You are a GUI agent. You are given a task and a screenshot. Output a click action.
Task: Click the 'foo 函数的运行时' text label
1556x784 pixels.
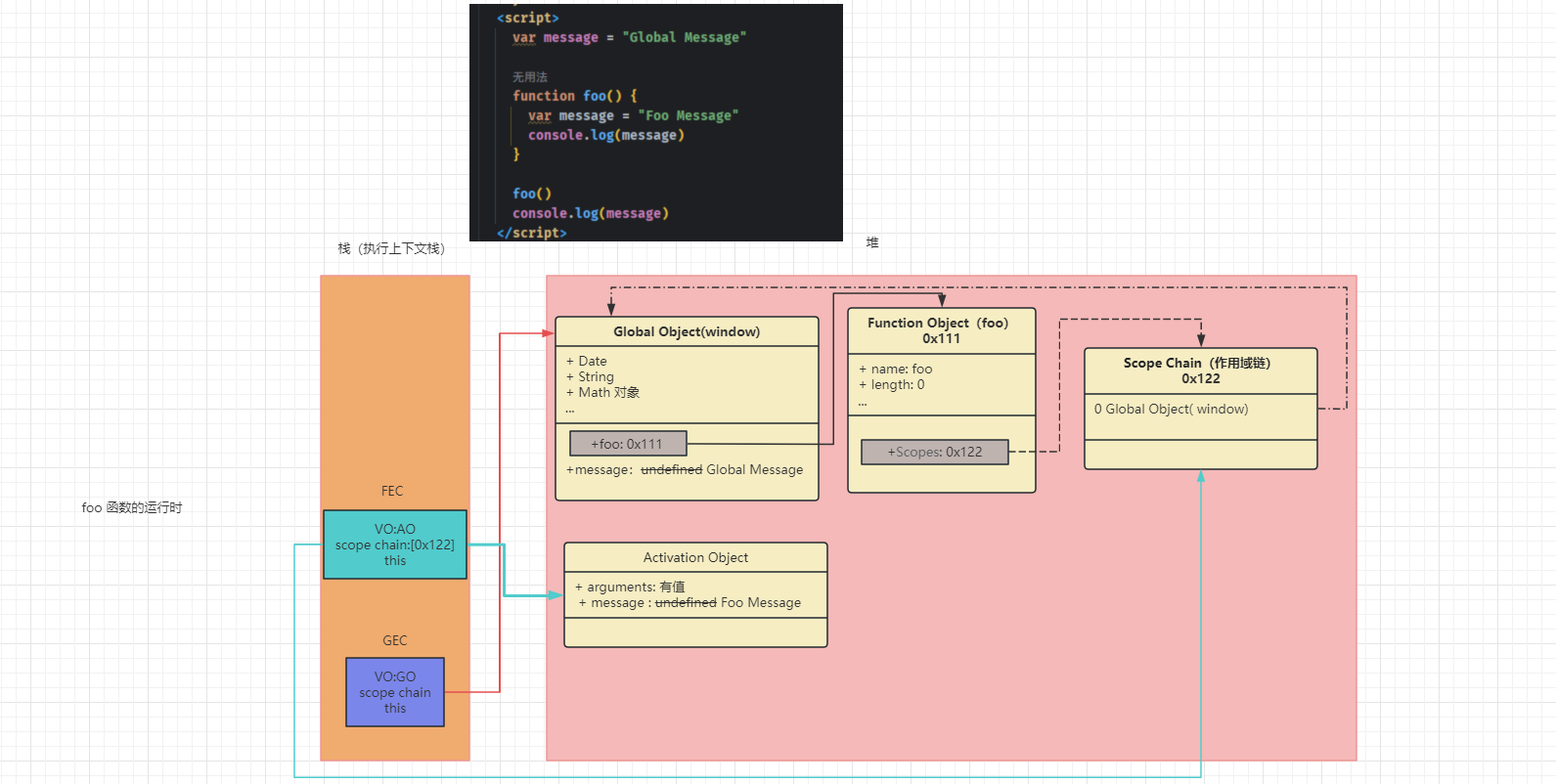[x=132, y=507]
